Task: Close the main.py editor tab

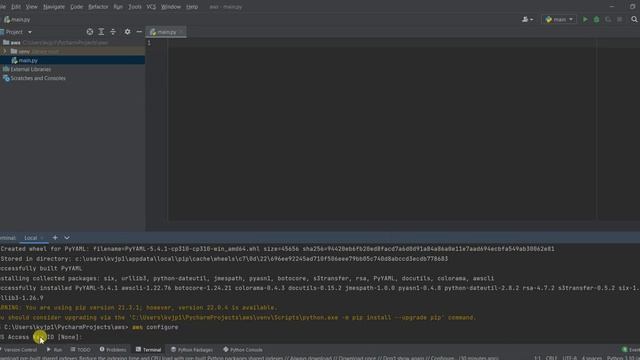Action: coord(181,32)
